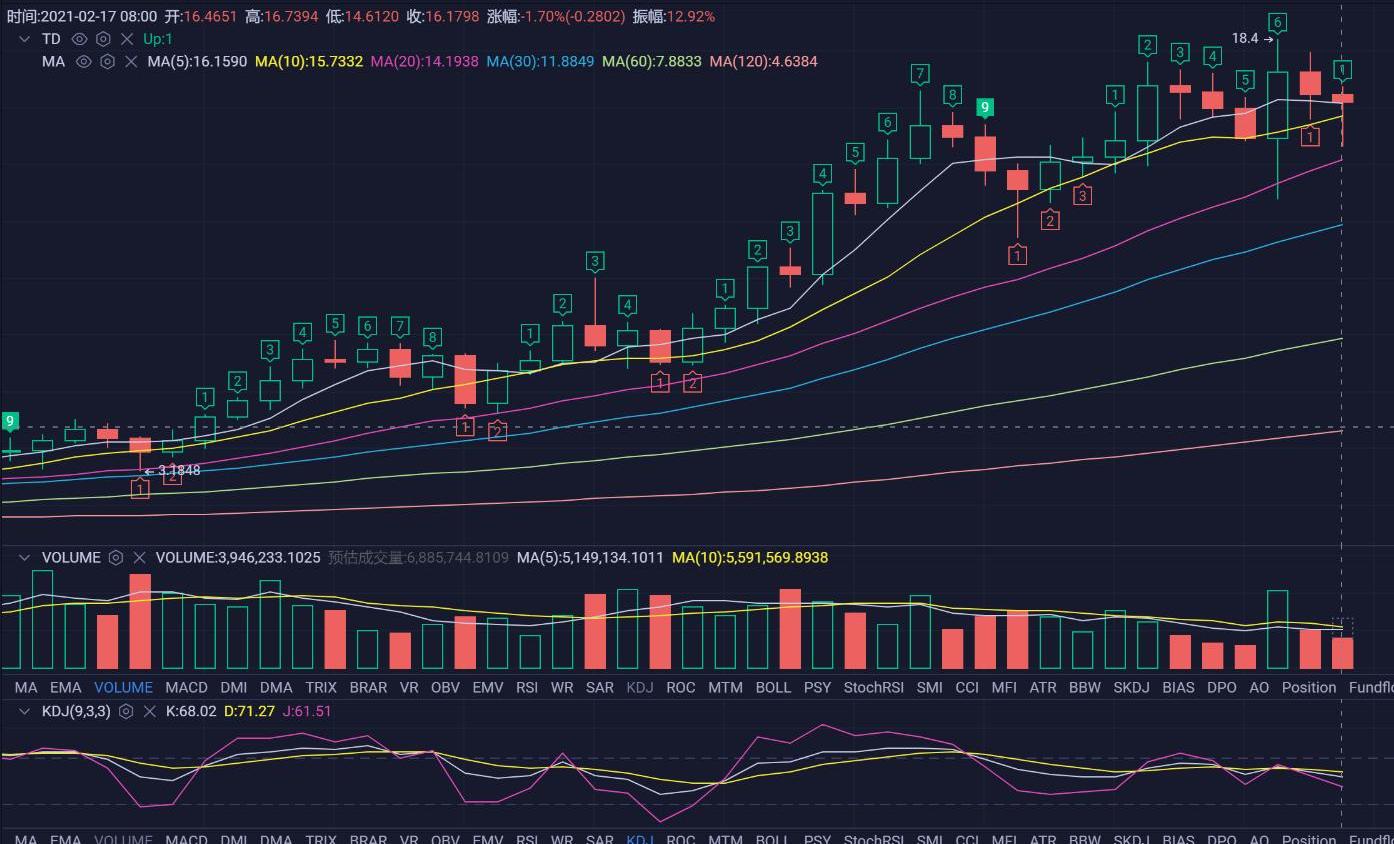Collapse the VOLUME panel chevron

25,558
